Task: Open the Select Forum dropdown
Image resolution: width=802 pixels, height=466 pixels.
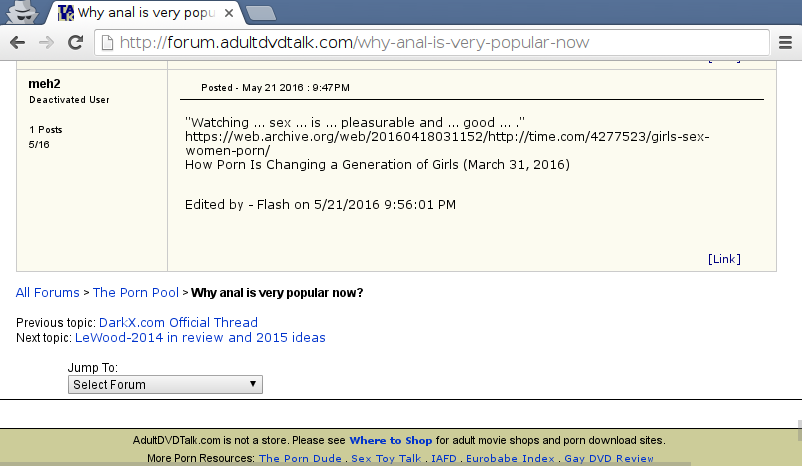Action: [165, 385]
